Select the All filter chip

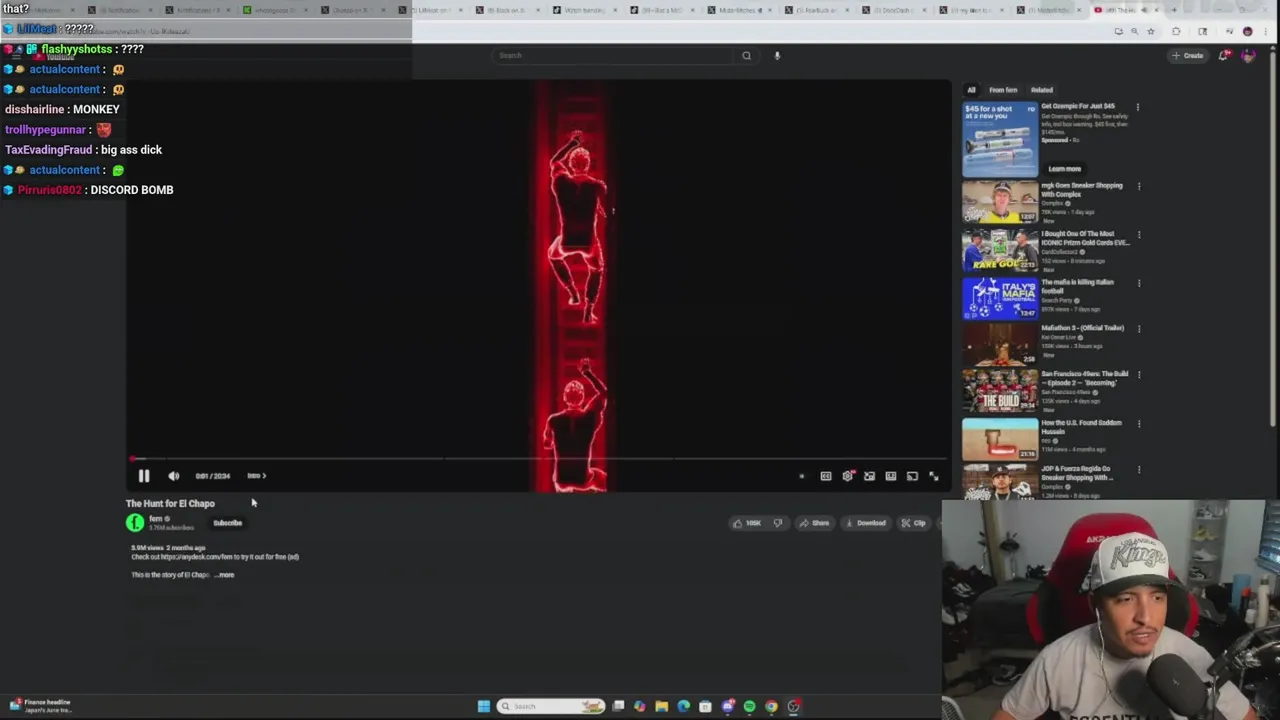[971, 90]
